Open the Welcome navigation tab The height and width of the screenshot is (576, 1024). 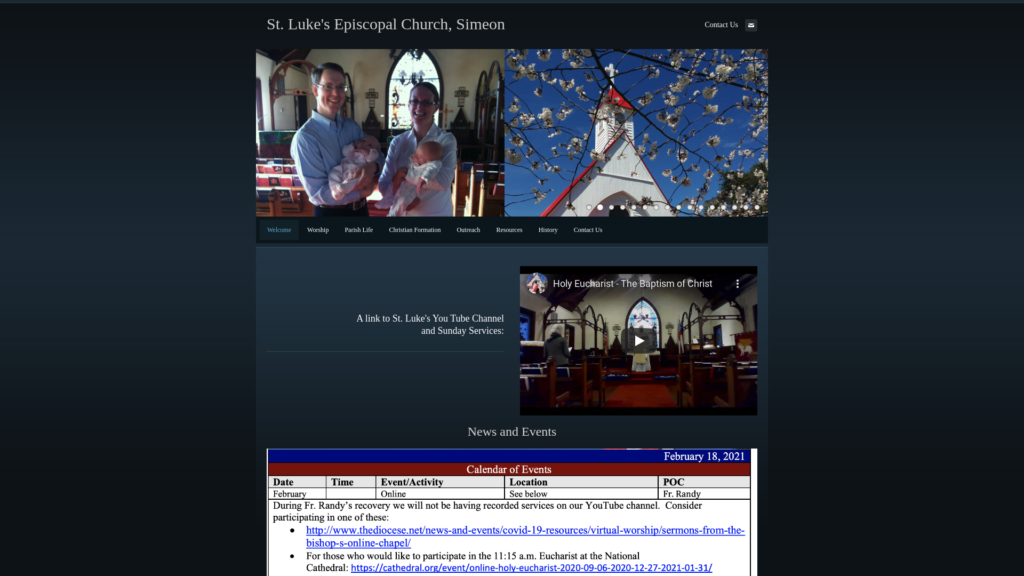279,230
